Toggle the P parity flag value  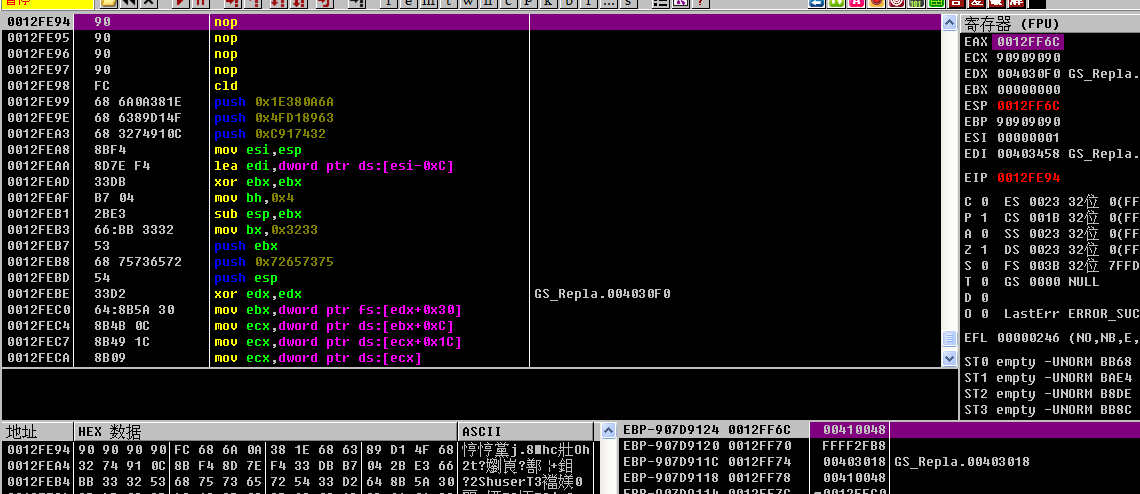[x=985, y=218]
